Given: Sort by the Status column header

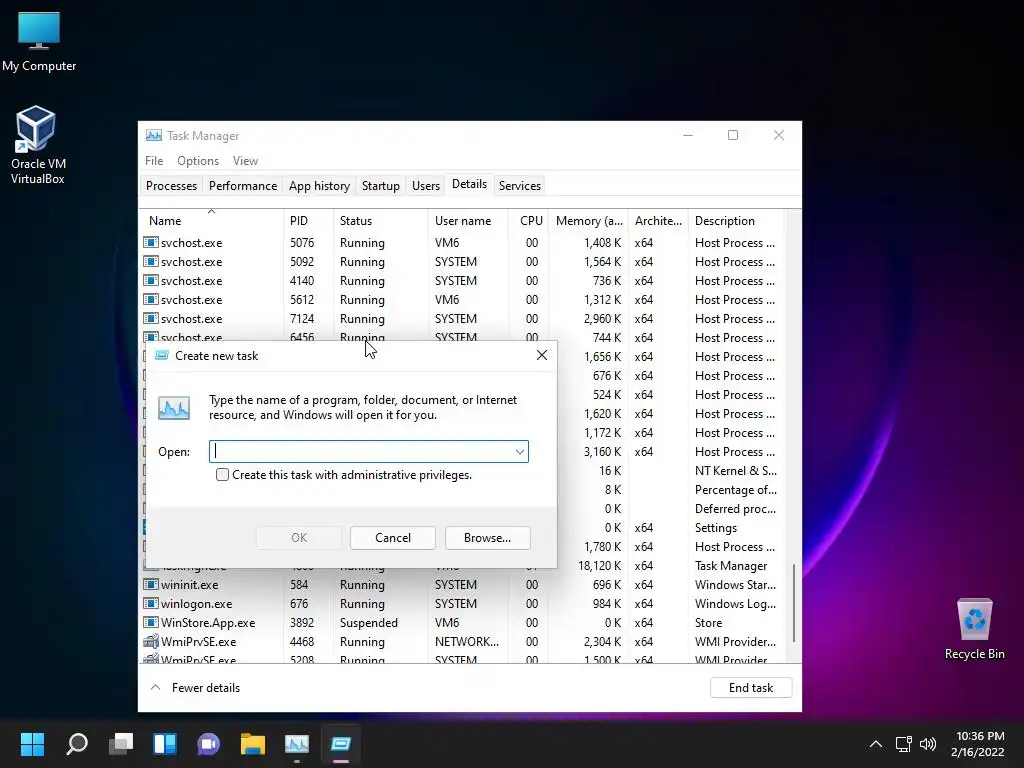Looking at the screenshot, I should click(381, 221).
